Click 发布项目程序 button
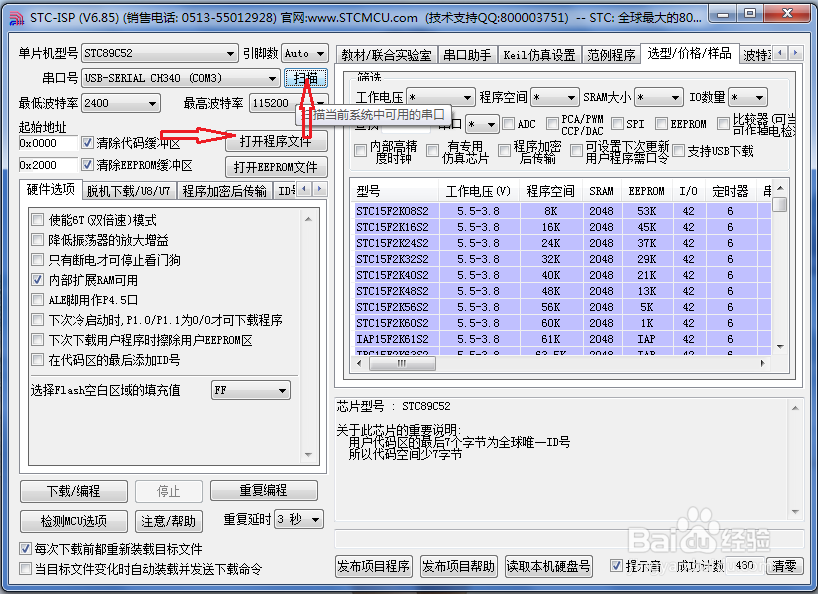Viewport: 818px width, 594px height. pyautogui.click(x=374, y=566)
